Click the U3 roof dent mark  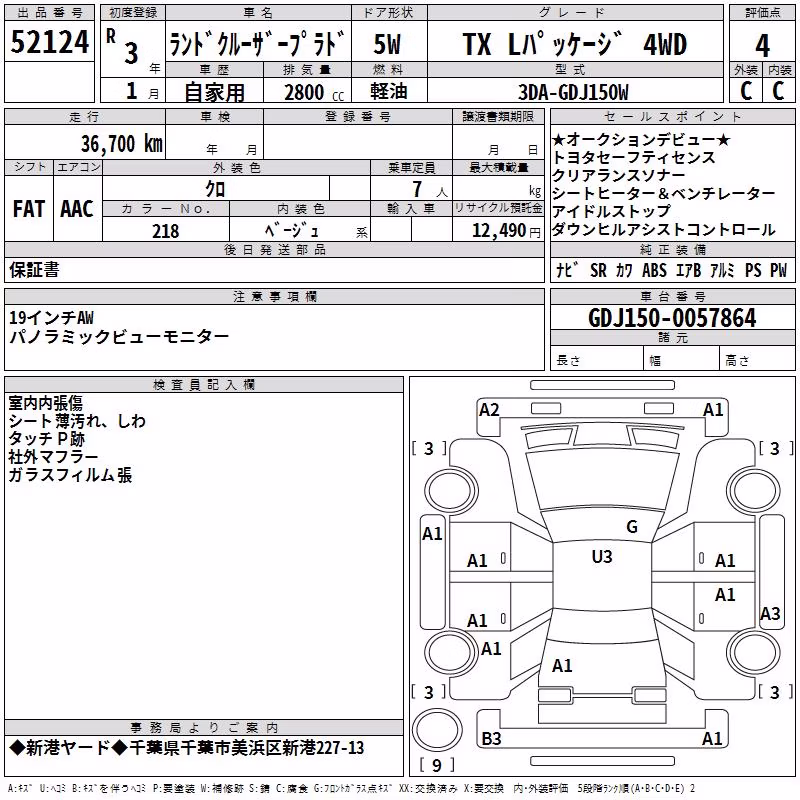(x=602, y=557)
